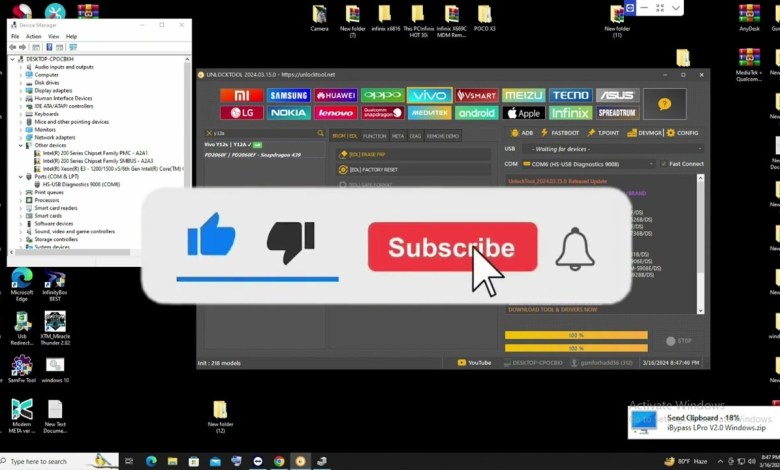Select the ASUS brand tile
Image resolution: width=780 pixels, height=470 pixels.
point(617,95)
